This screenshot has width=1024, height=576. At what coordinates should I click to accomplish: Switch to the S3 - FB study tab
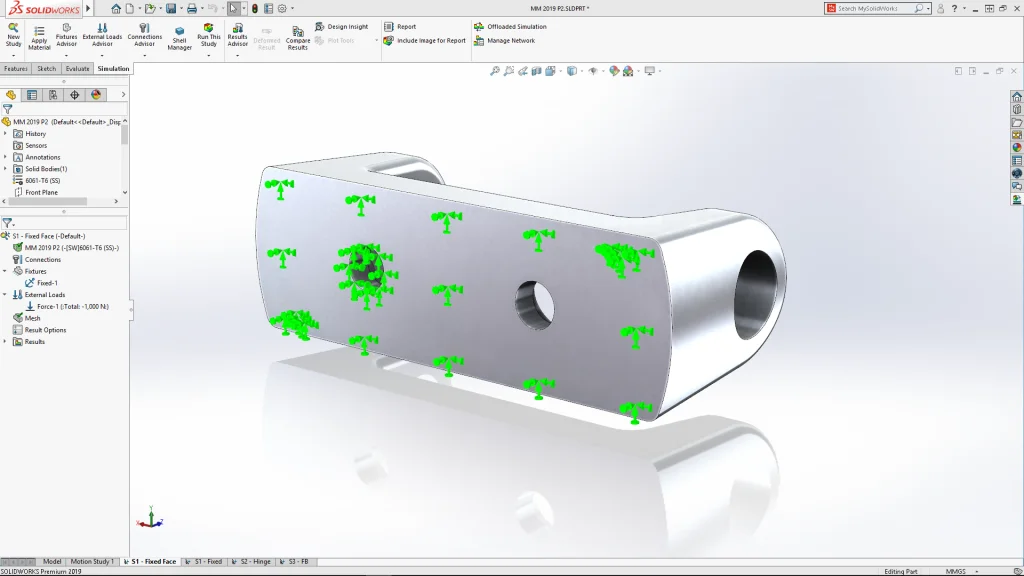pos(293,562)
